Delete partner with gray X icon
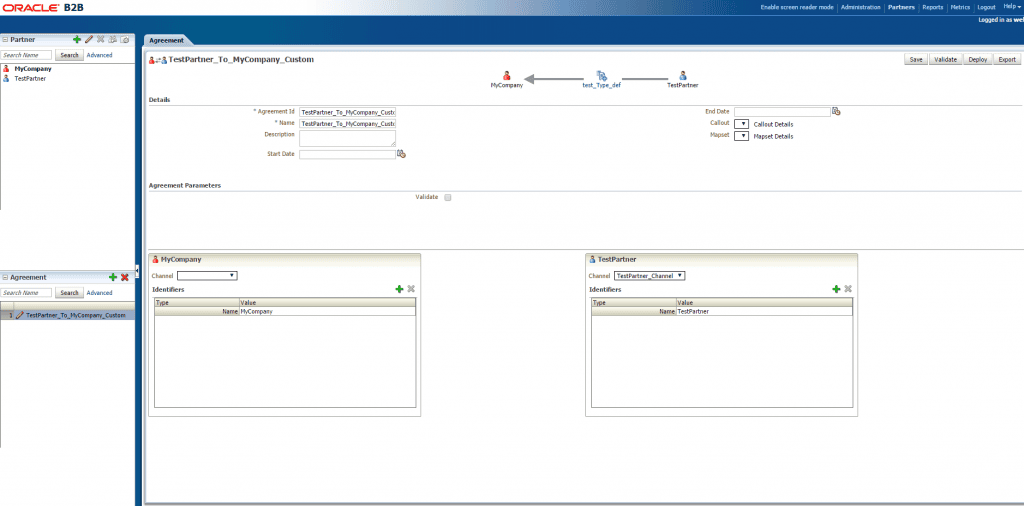 coord(101,40)
